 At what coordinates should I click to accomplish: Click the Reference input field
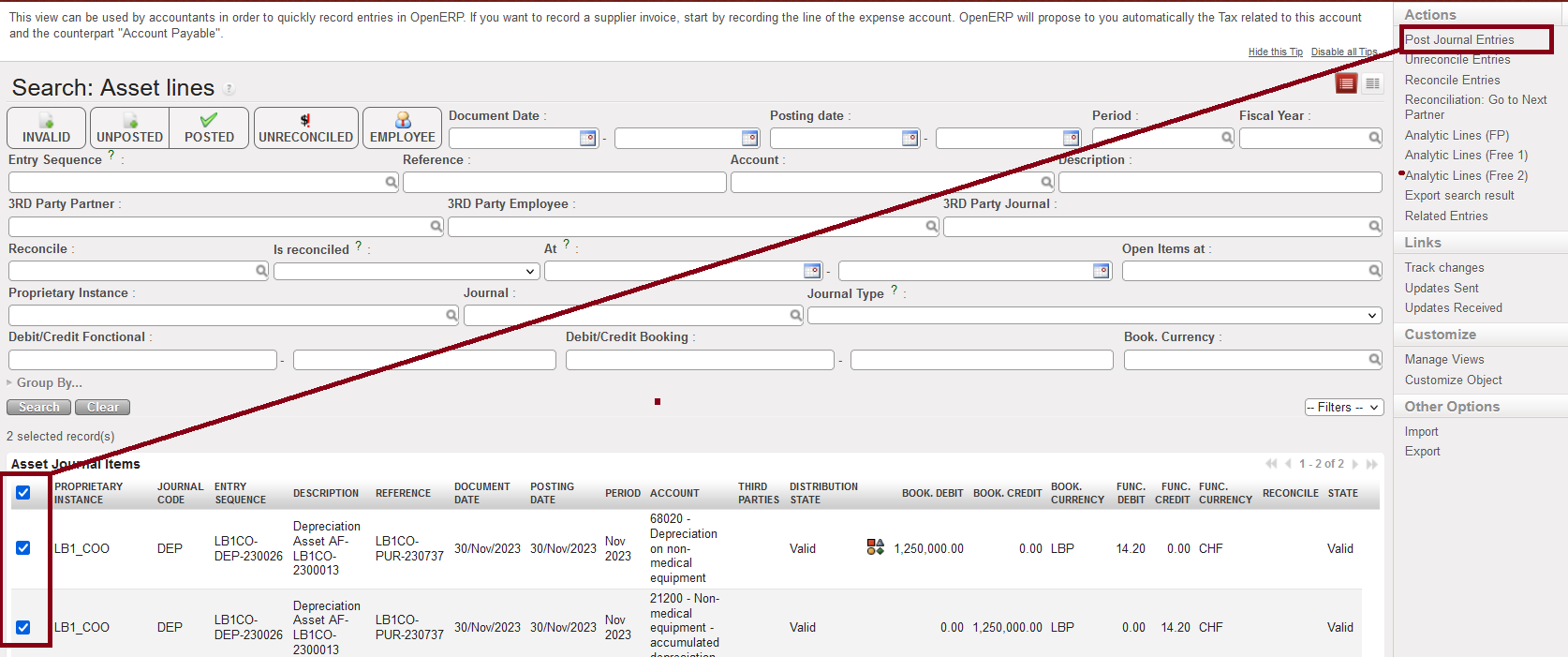(x=565, y=182)
